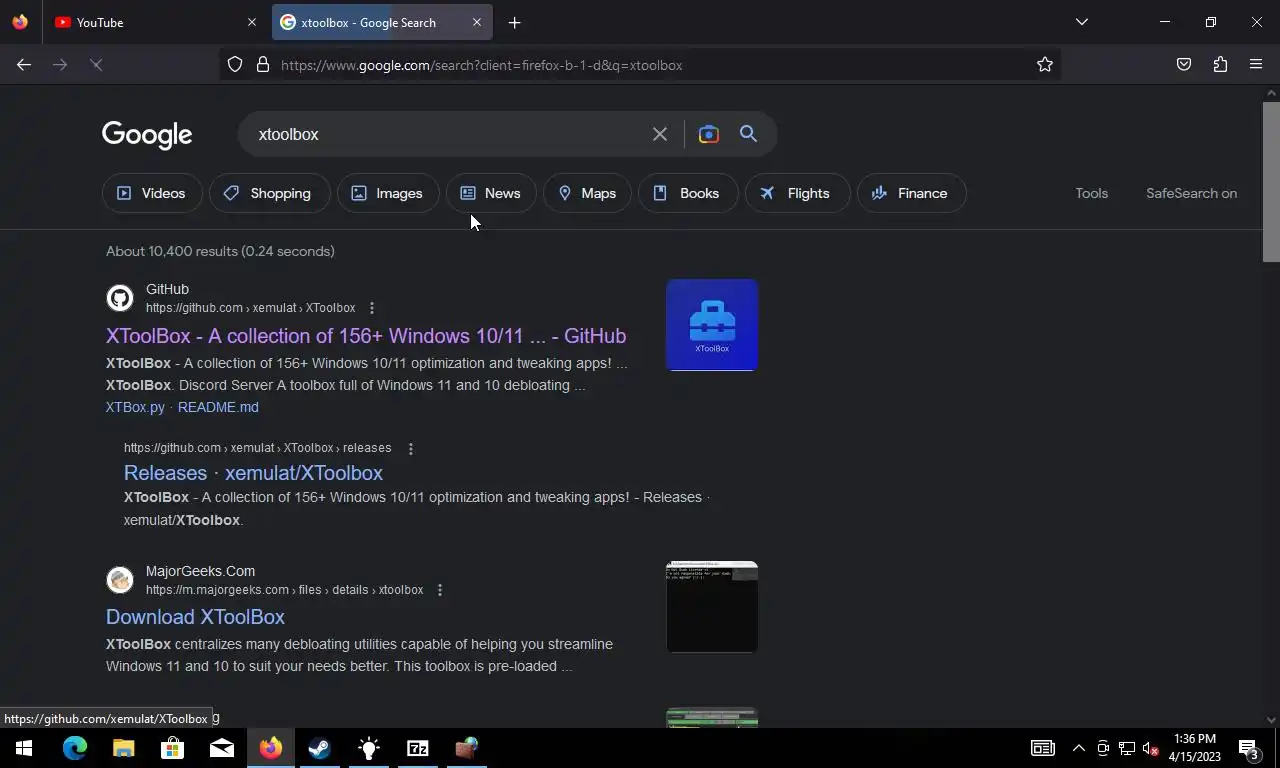Screen dimensions: 1280x768
Task: Open the README.md sitelink
Action: pyautogui.click(x=218, y=407)
